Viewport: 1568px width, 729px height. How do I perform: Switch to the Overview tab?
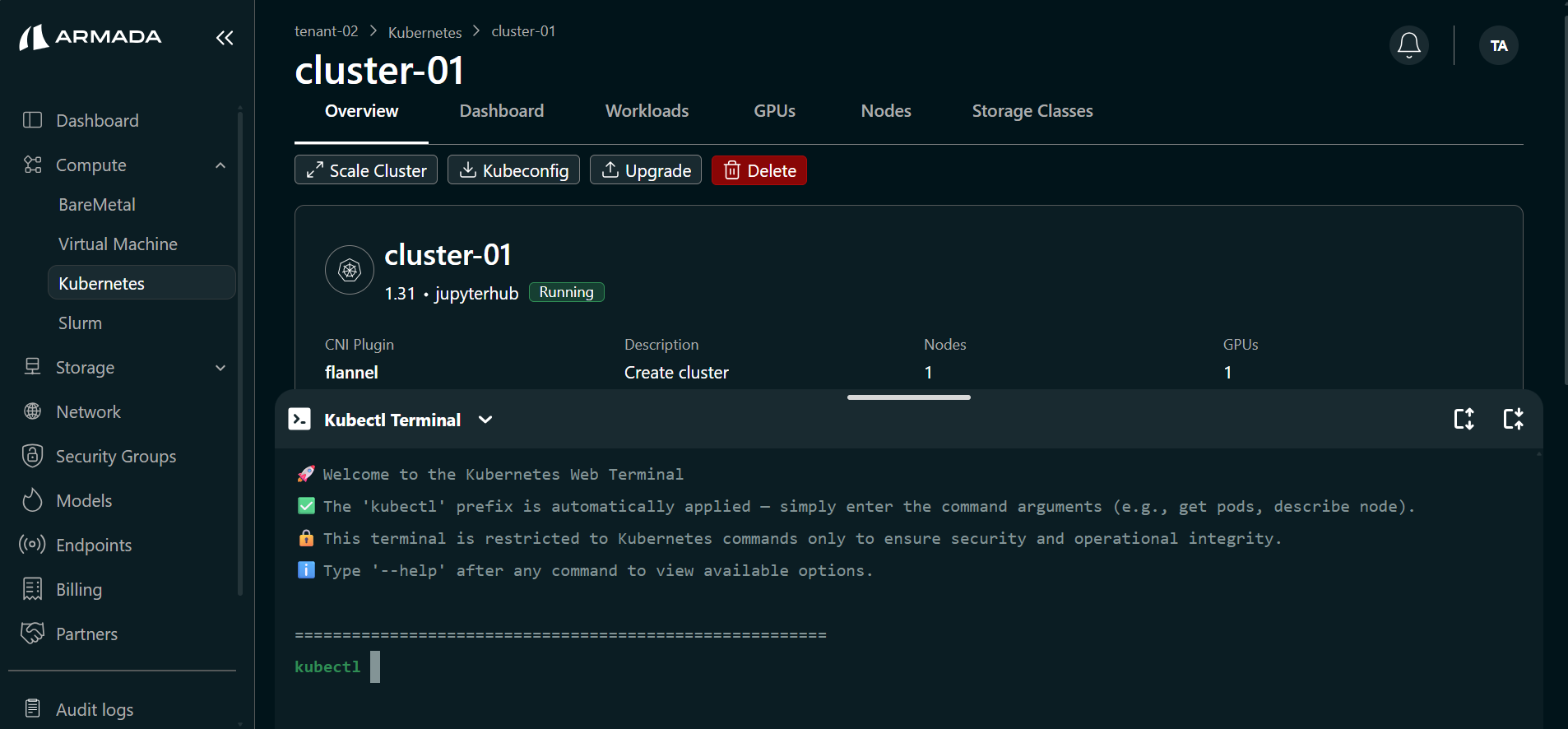tap(361, 111)
